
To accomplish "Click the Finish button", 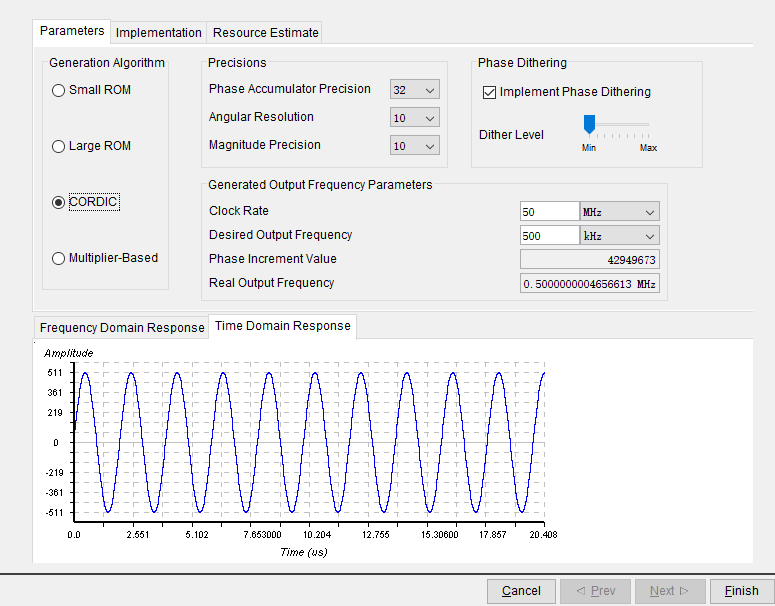I will [741, 591].
